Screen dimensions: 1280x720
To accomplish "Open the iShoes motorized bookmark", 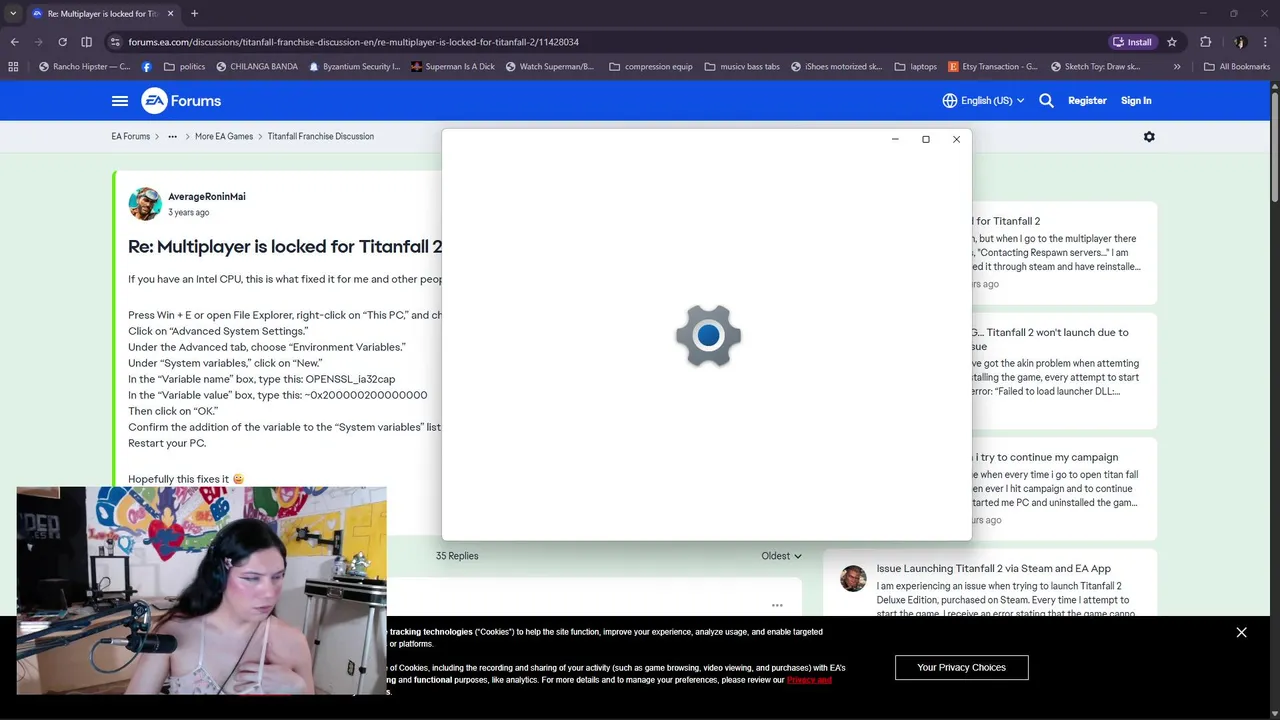I will point(836,67).
